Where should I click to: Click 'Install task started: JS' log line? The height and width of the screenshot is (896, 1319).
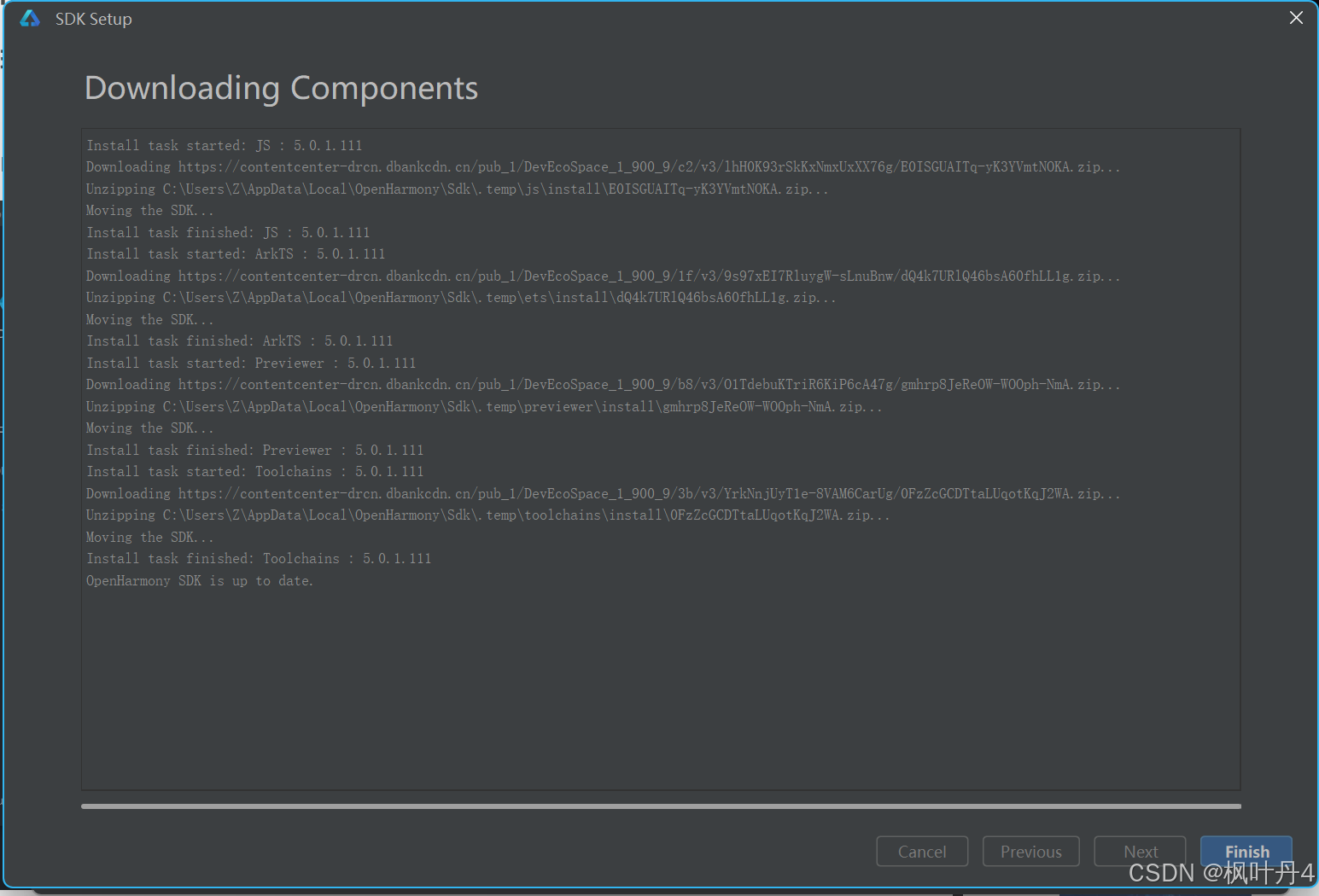click(224, 146)
